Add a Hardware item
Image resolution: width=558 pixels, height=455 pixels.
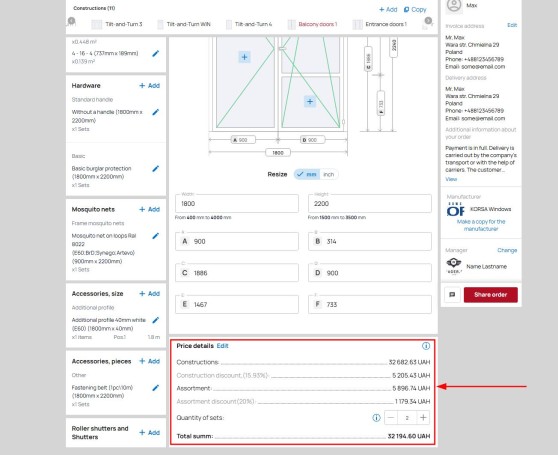[149, 86]
